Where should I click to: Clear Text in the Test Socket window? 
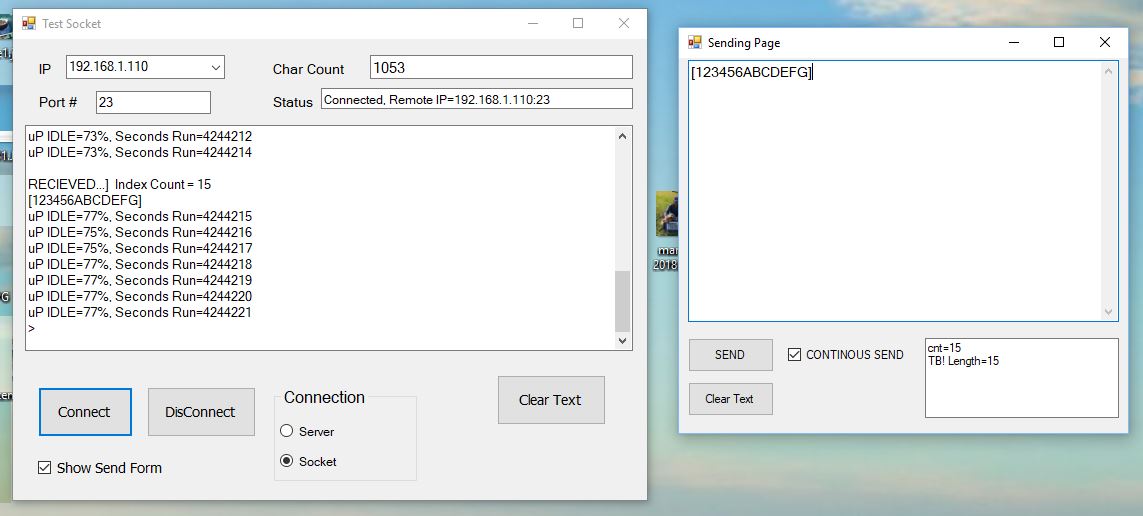[550, 400]
